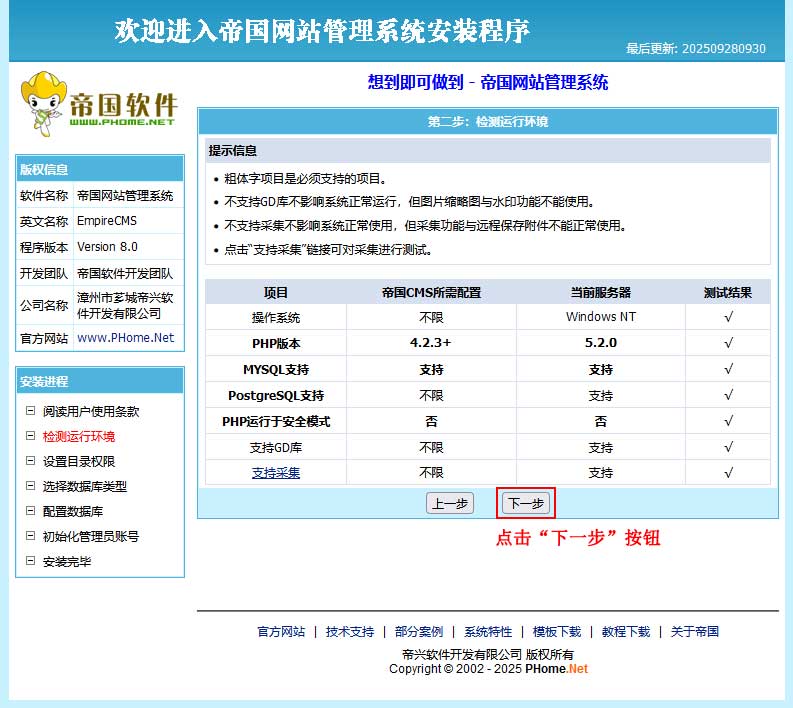Open the 支持采集 test link

pyautogui.click(x=276, y=473)
